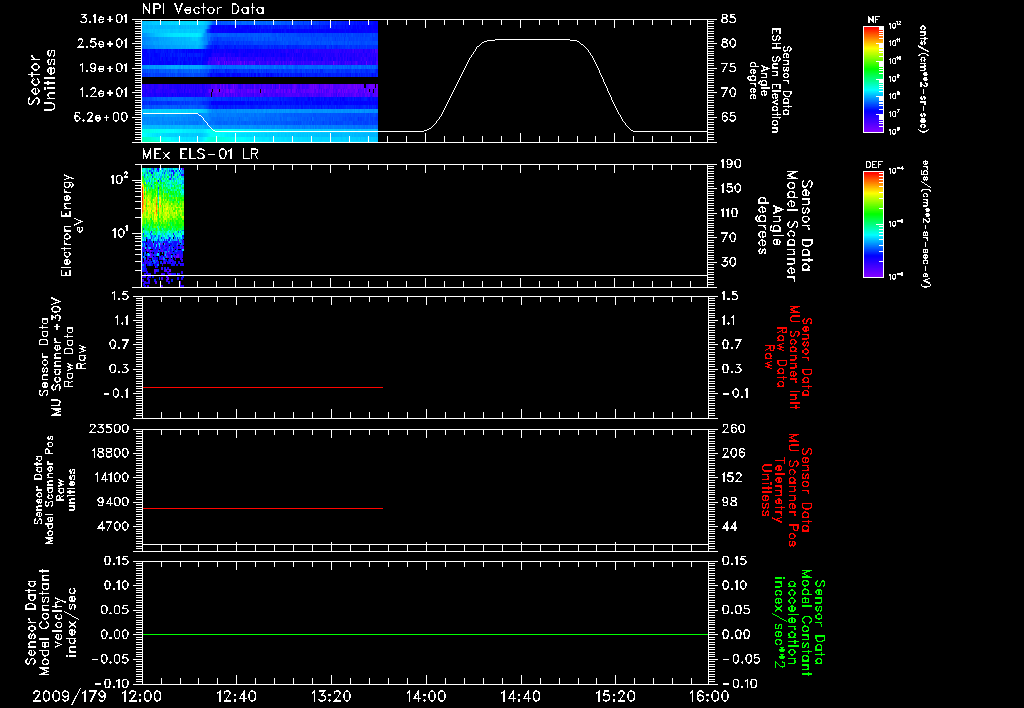The height and width of the screenshot is (708, 1024).
Task: Click the green zero line in the velocity panel
Action: point(425,634)
